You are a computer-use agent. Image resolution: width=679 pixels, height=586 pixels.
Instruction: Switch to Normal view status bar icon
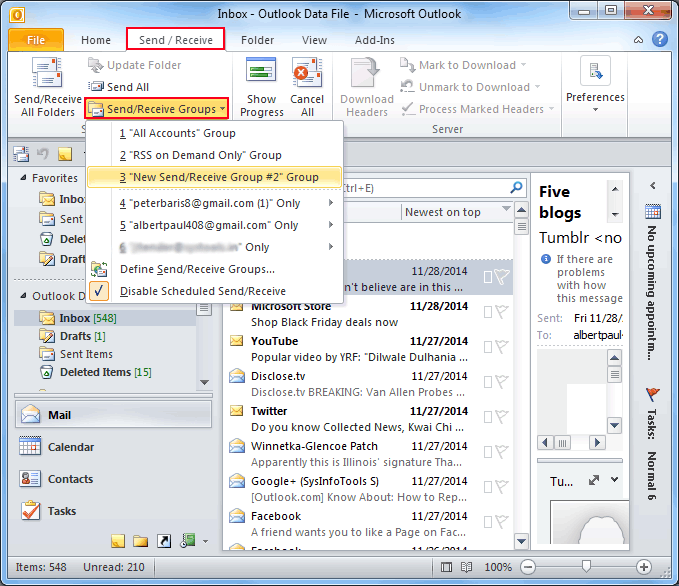pyautogui.click(x=446, y=567)
